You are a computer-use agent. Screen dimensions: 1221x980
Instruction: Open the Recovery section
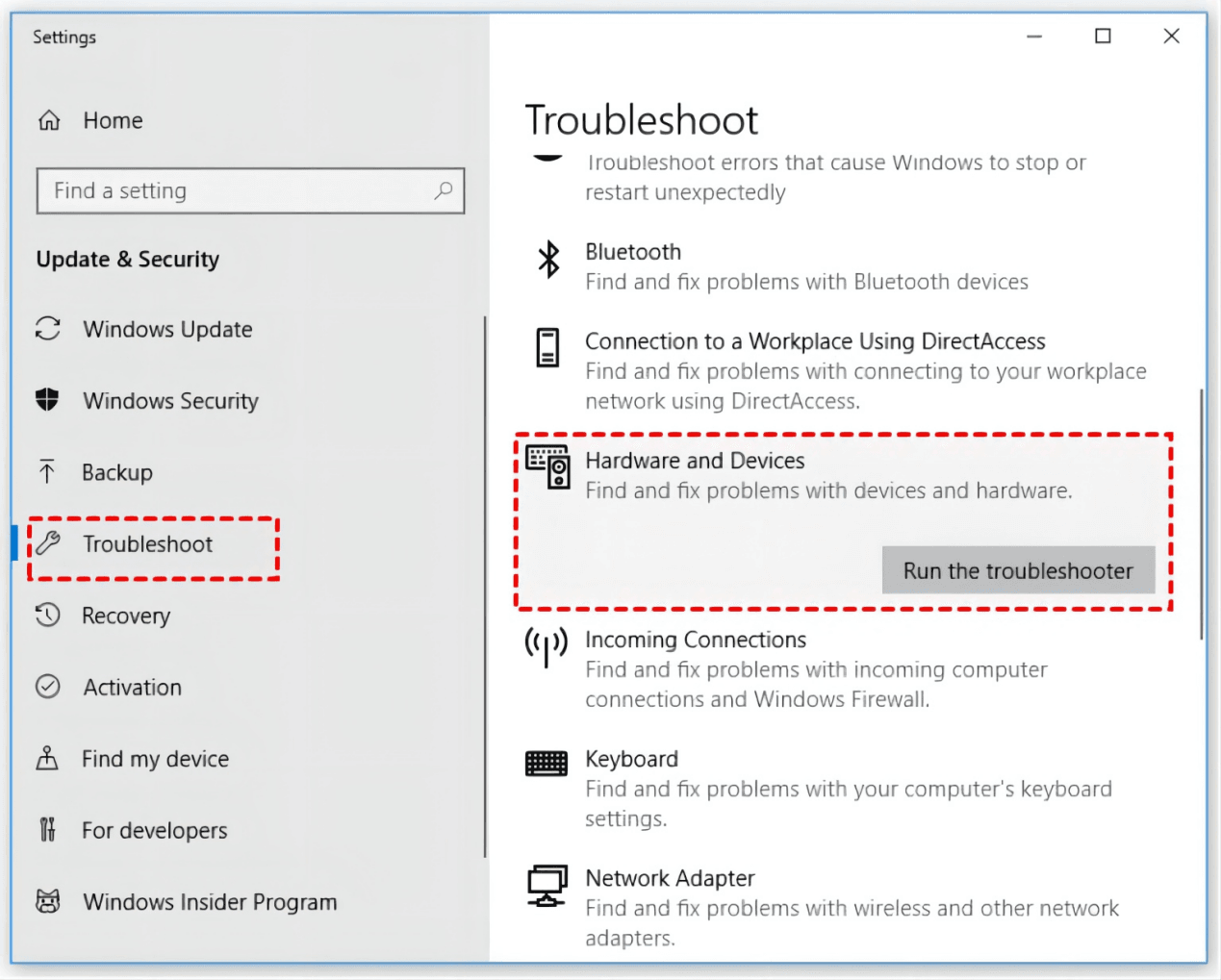tap(126, 616)
